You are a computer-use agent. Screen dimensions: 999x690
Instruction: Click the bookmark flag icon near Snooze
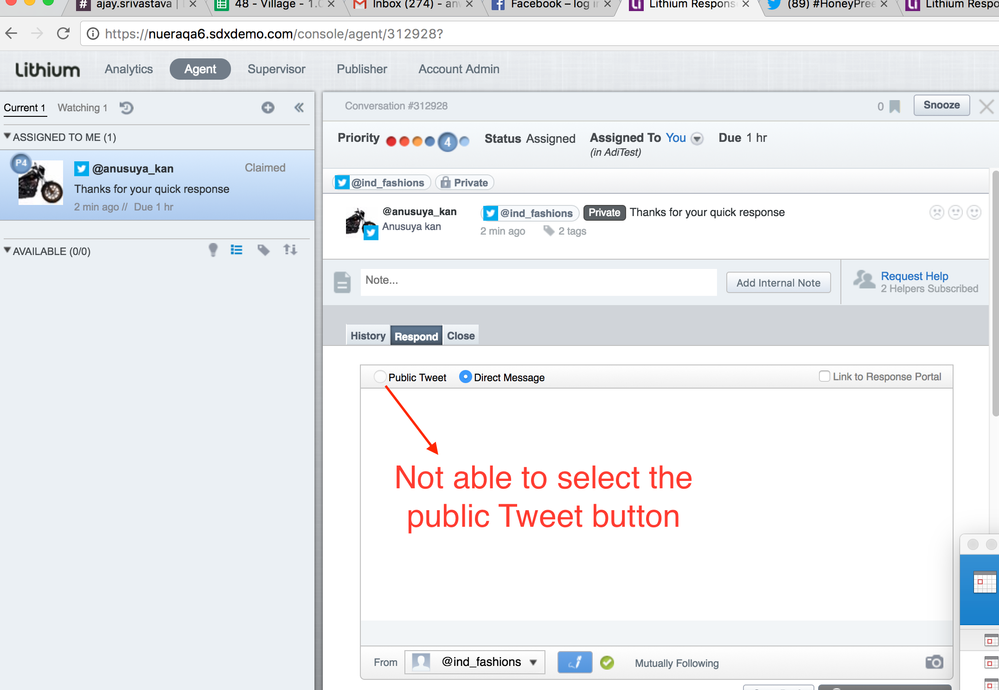[895, 106]
